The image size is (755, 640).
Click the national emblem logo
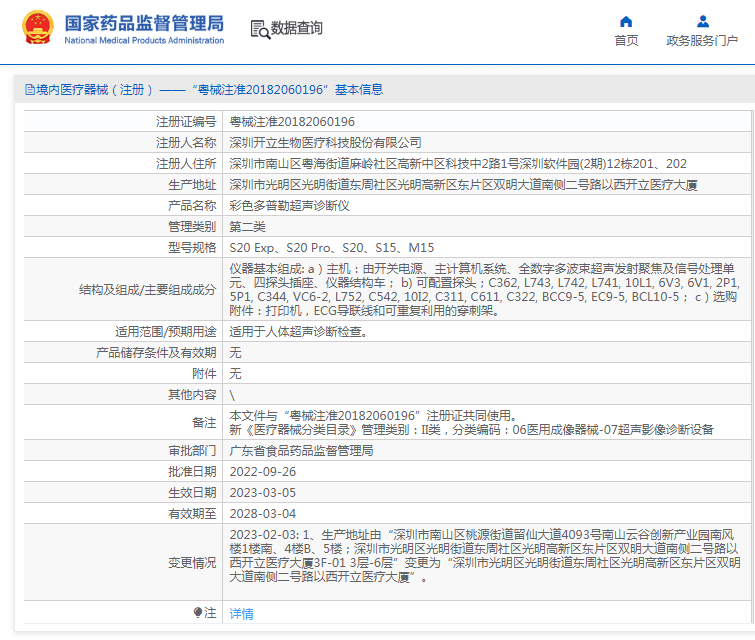point(38,27)
